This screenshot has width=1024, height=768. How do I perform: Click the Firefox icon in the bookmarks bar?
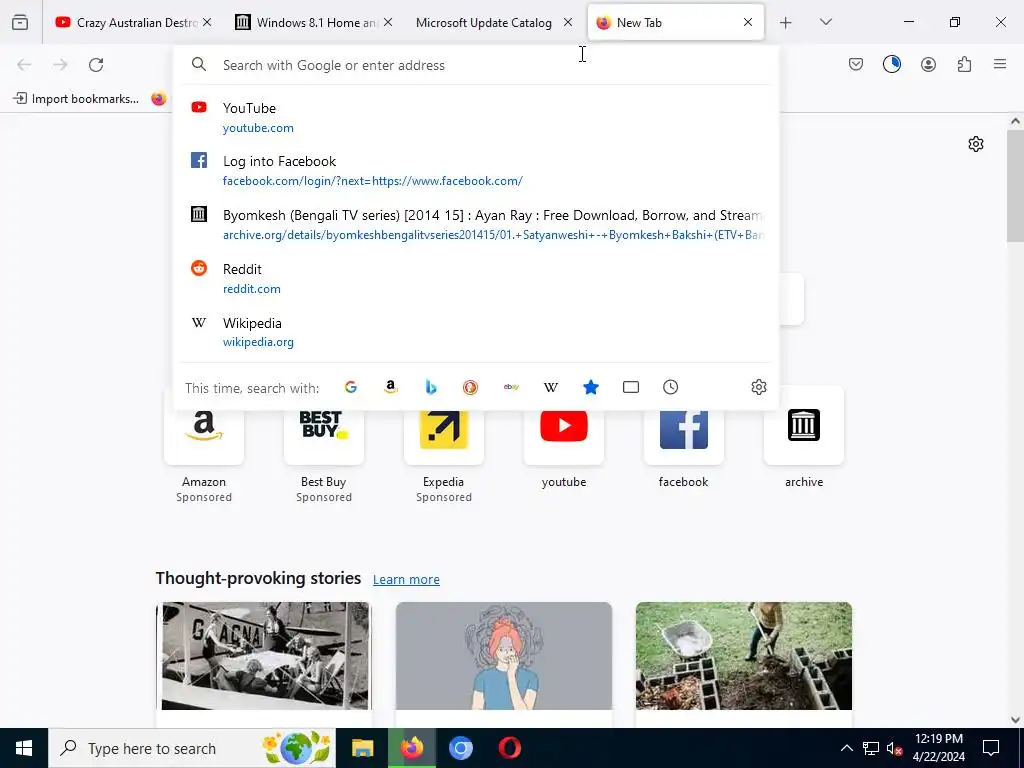(x=159, y=99)
